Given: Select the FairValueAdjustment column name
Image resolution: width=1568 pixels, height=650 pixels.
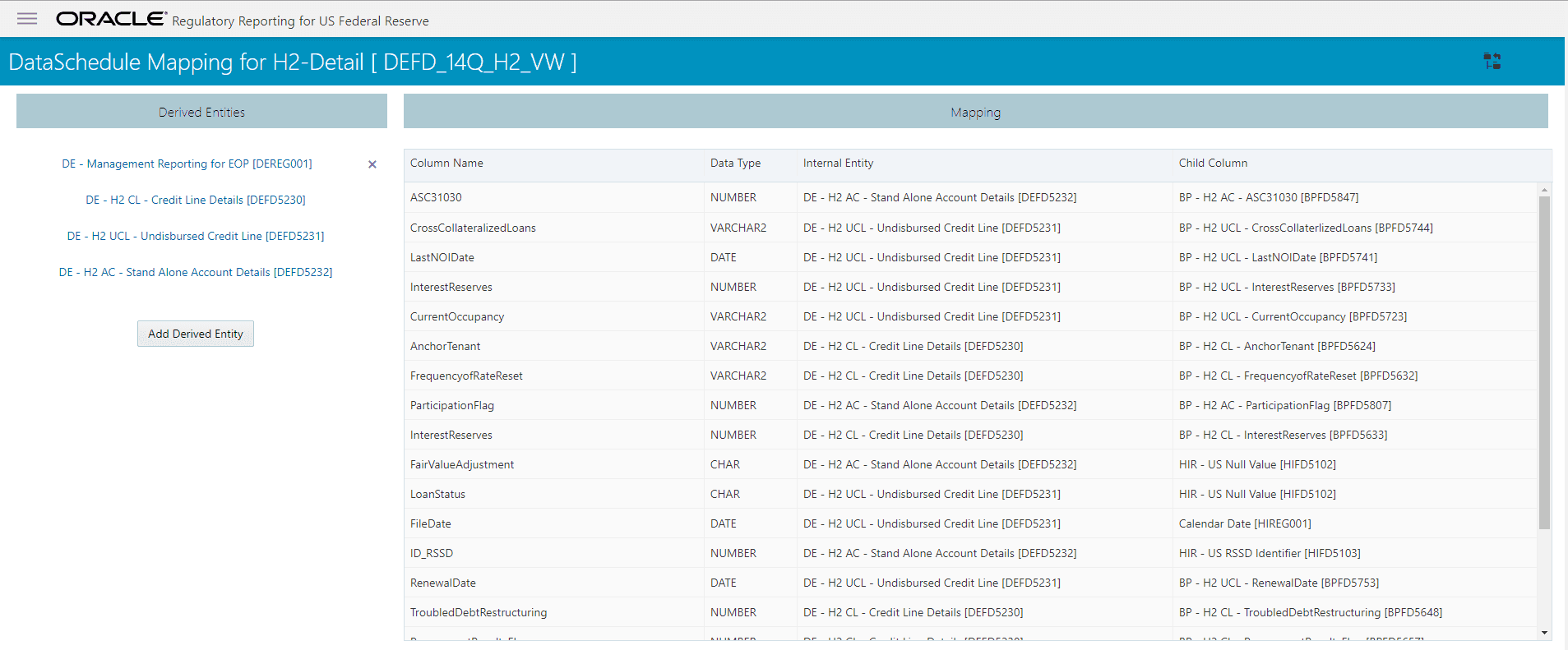Looking at the screenshot, I should (462, 464).
